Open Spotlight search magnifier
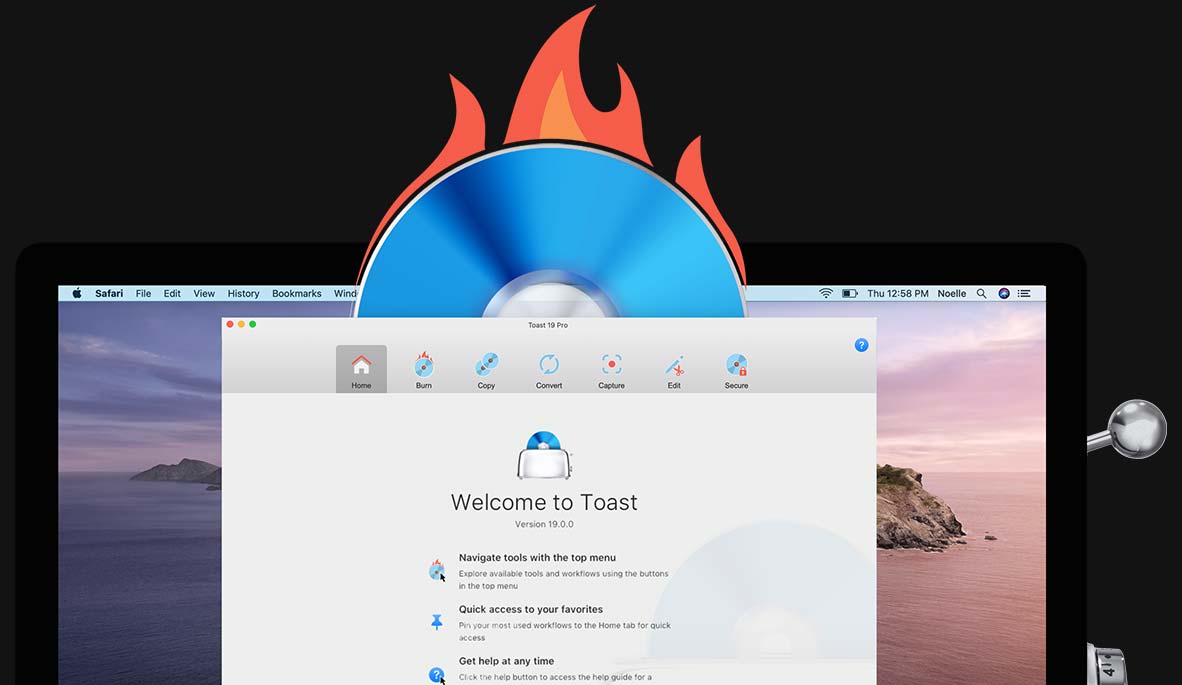Screen dimensions: 1182x685 click(981, 293)
